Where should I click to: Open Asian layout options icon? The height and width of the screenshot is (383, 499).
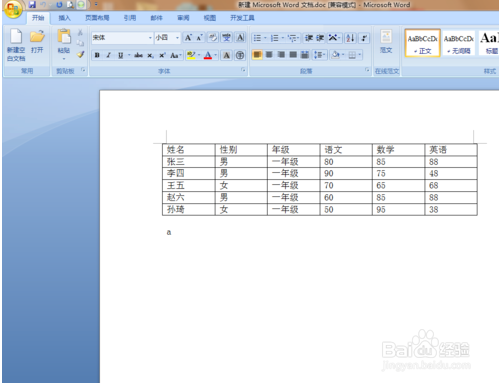(334, 38)
